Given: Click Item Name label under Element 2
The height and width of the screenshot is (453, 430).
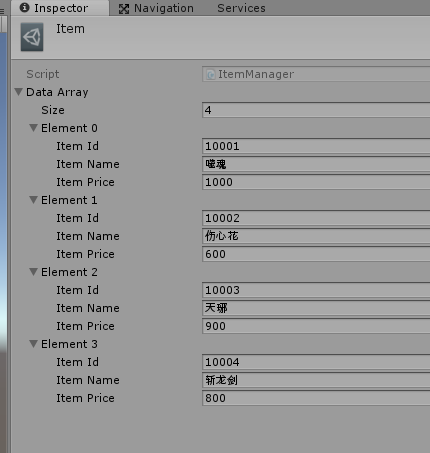Looking at the screenshot, I should 88,308.
